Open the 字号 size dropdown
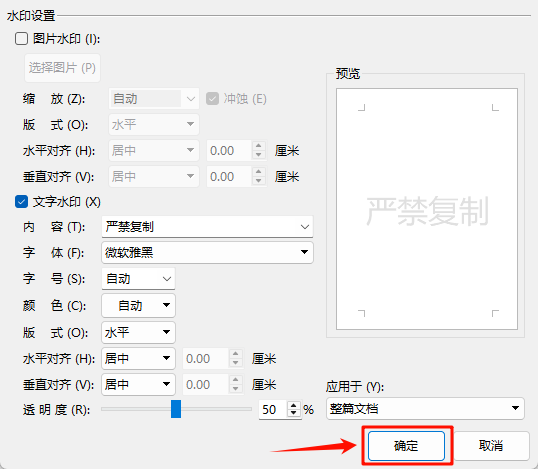Image resolution: width=538 pixels, height=469 pixels. [x=138, y=279]
